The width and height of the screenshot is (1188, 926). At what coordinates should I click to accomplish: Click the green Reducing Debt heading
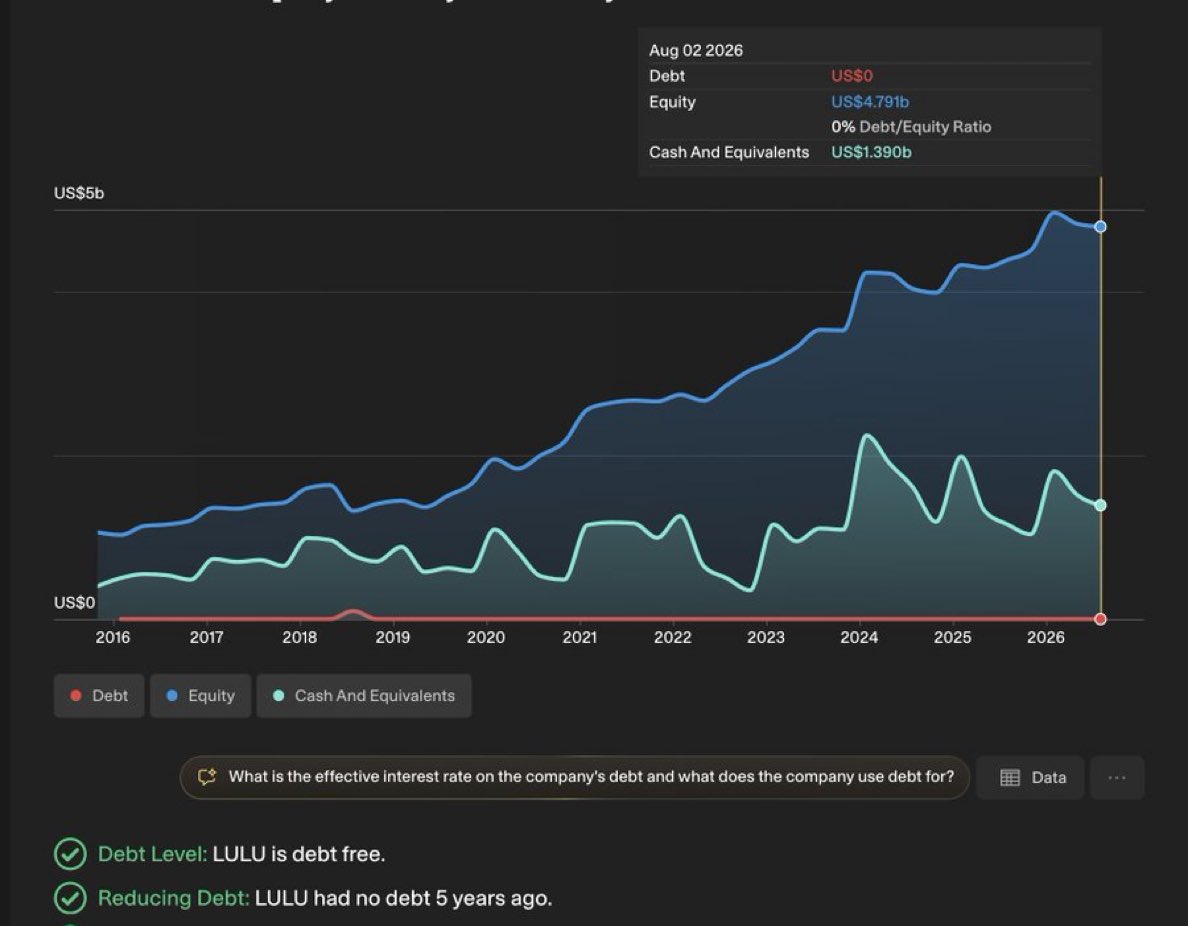(x=174, y=898)
